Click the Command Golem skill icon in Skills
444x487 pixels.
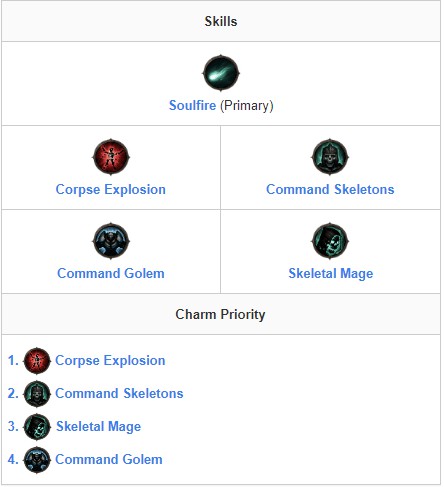coord(111,241)
